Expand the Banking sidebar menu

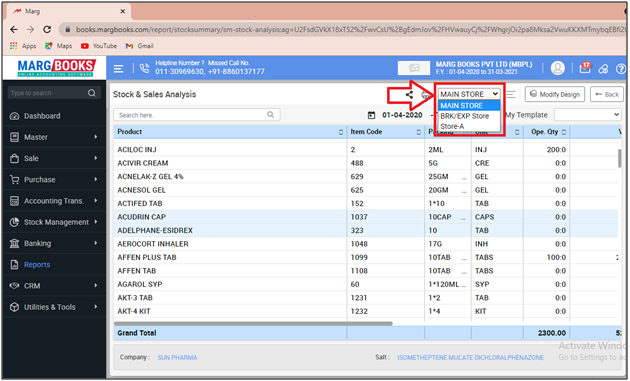[x=54, y=244]
